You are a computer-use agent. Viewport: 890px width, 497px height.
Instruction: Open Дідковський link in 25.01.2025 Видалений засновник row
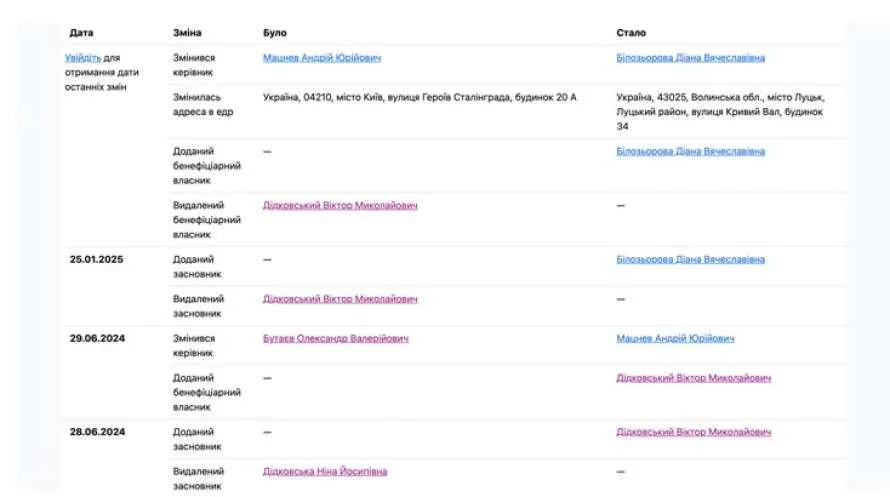(x=340, y=299)
